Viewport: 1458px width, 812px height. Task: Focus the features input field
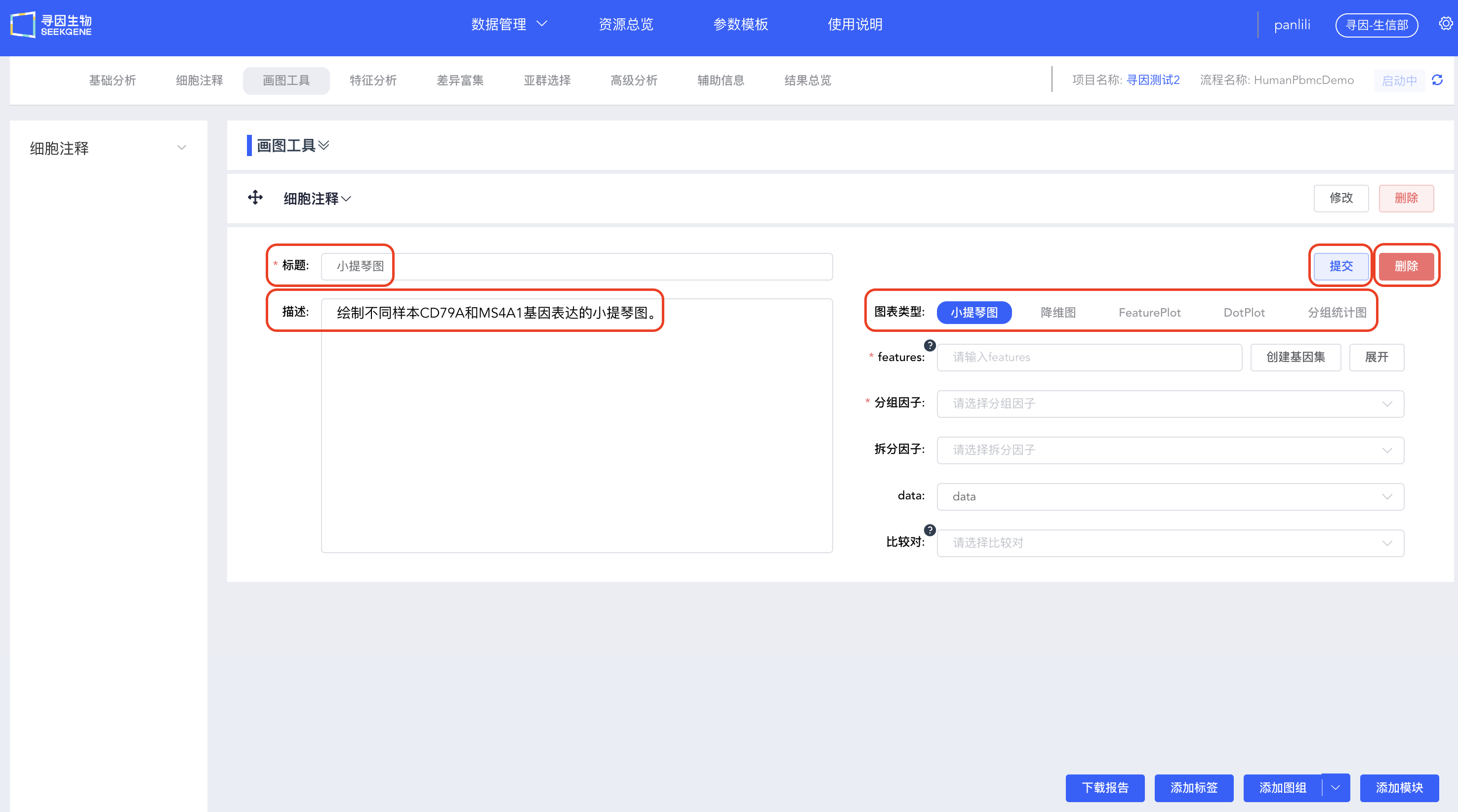point(1090,357)
